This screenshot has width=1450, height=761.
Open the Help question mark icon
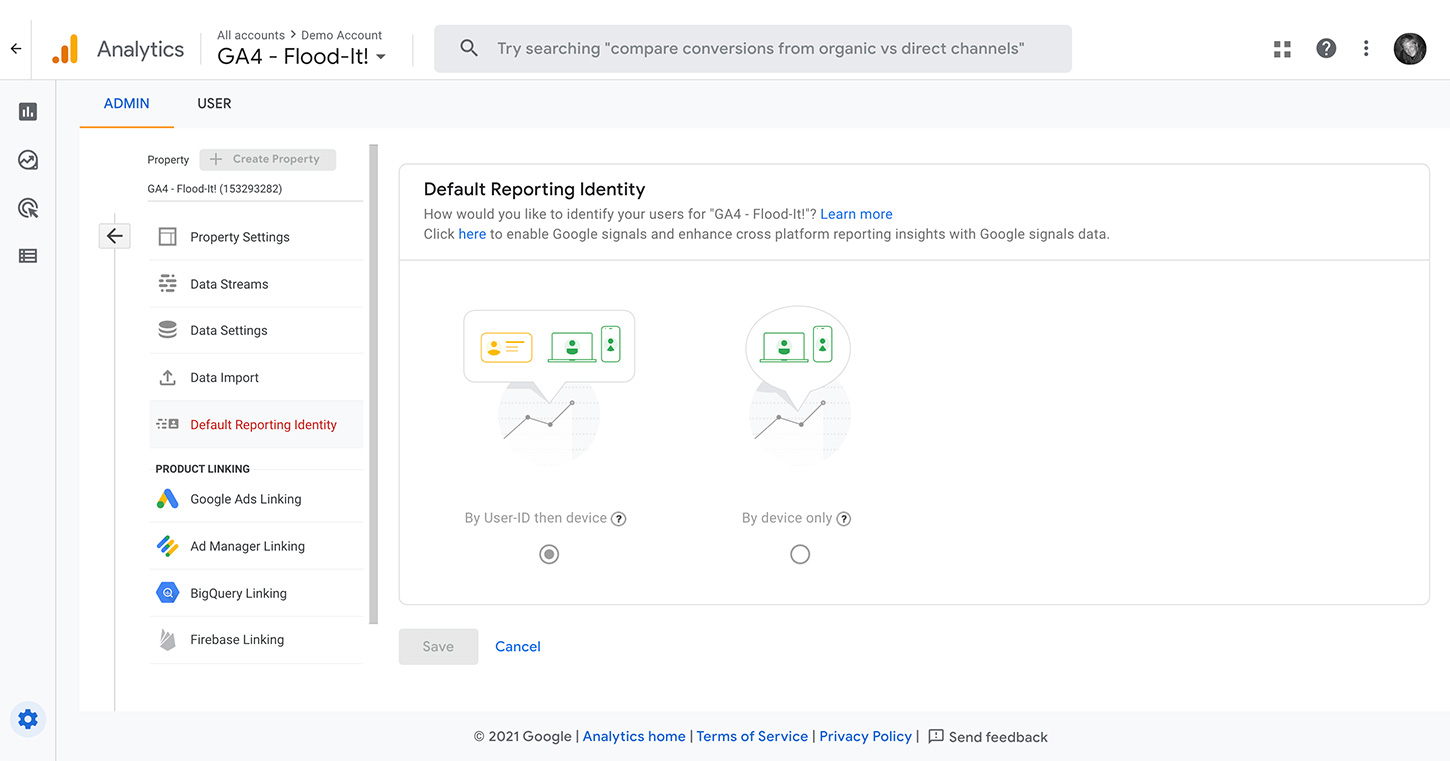(1326, 48)
